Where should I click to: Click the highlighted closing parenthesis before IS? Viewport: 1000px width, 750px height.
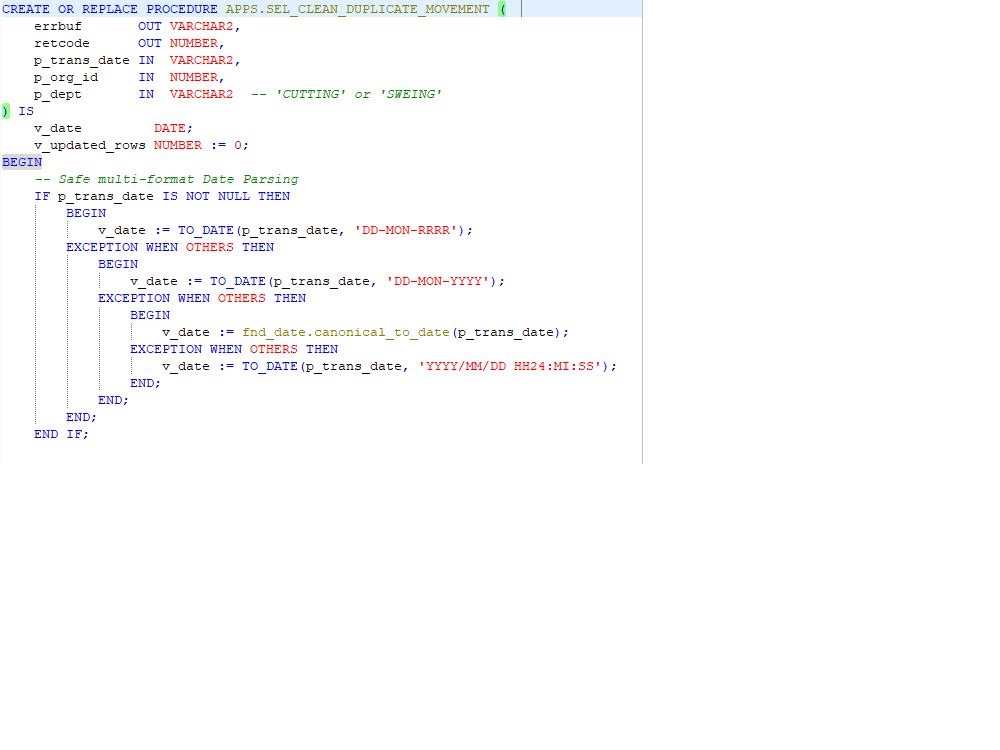(x=6, y=111)
